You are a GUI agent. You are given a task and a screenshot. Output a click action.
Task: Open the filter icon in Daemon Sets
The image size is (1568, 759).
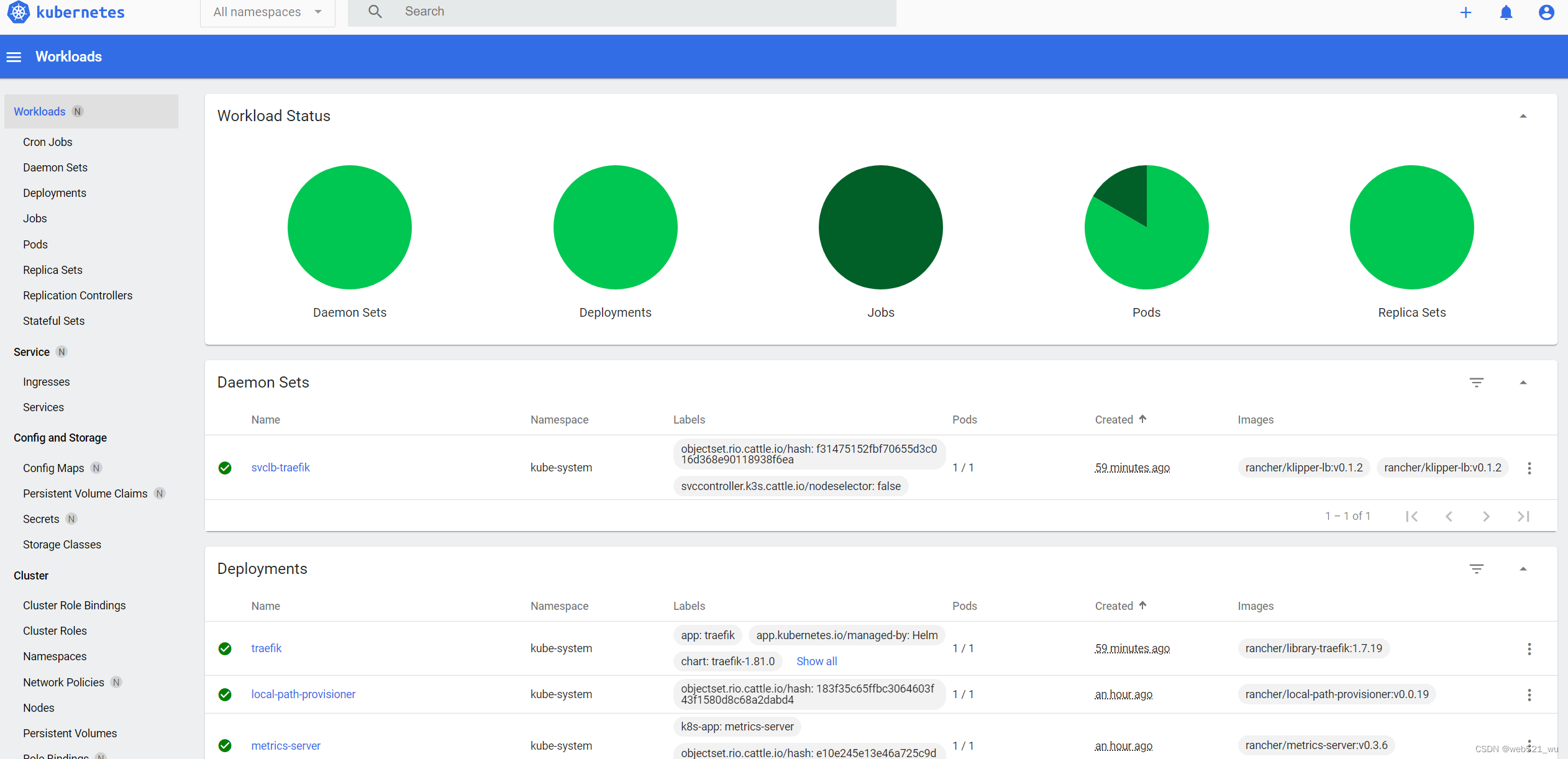(1477, 383)
